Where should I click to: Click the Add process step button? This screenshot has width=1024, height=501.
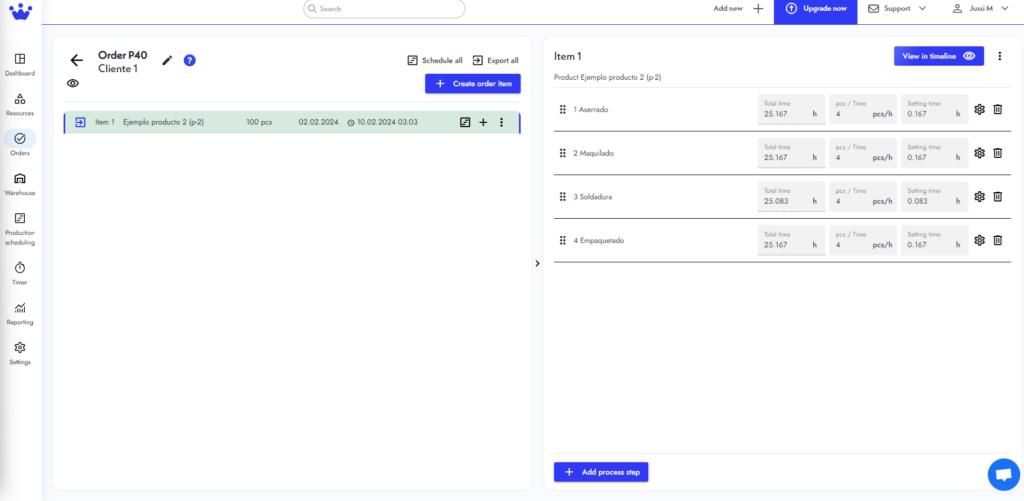[601, 472]
